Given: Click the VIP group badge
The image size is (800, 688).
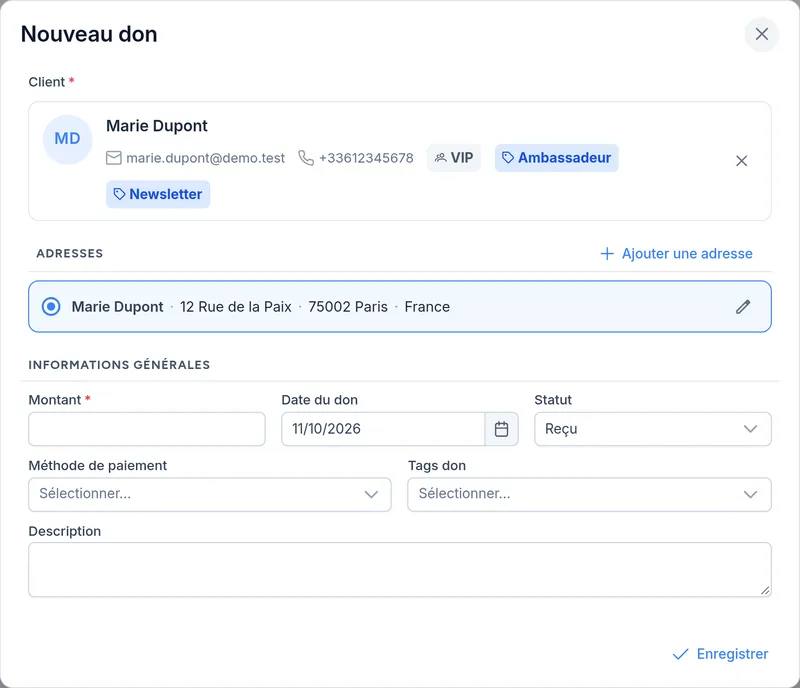Looking at the screenshot, I should [454, 158].
